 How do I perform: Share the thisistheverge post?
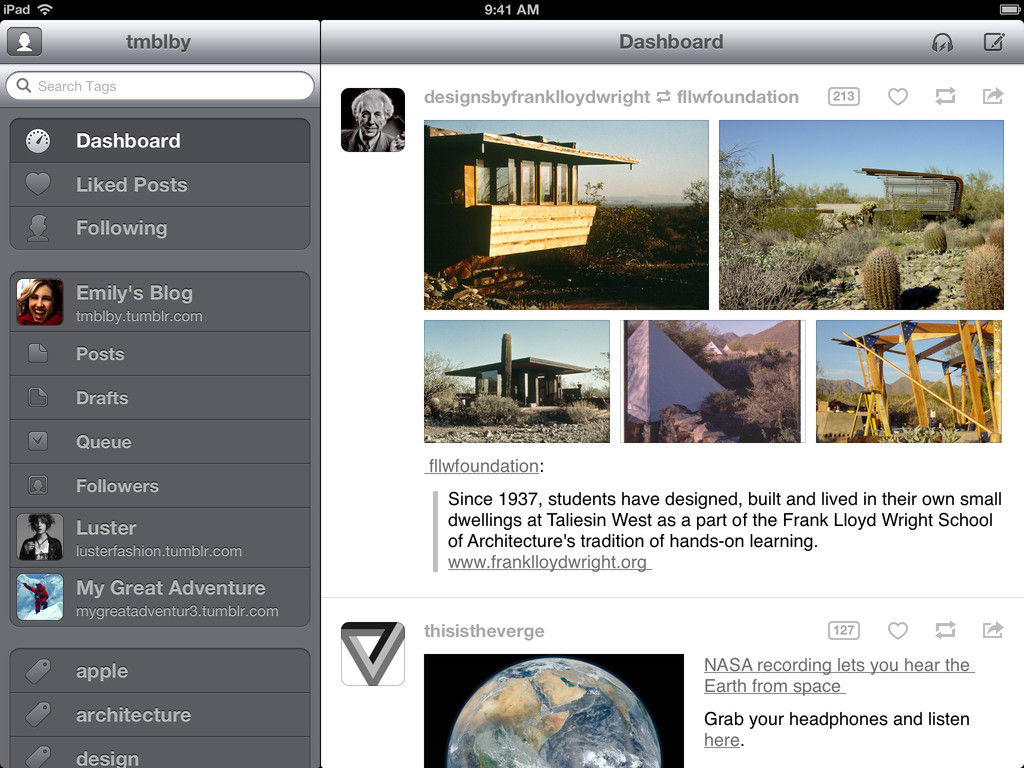[x=992, y=630]
